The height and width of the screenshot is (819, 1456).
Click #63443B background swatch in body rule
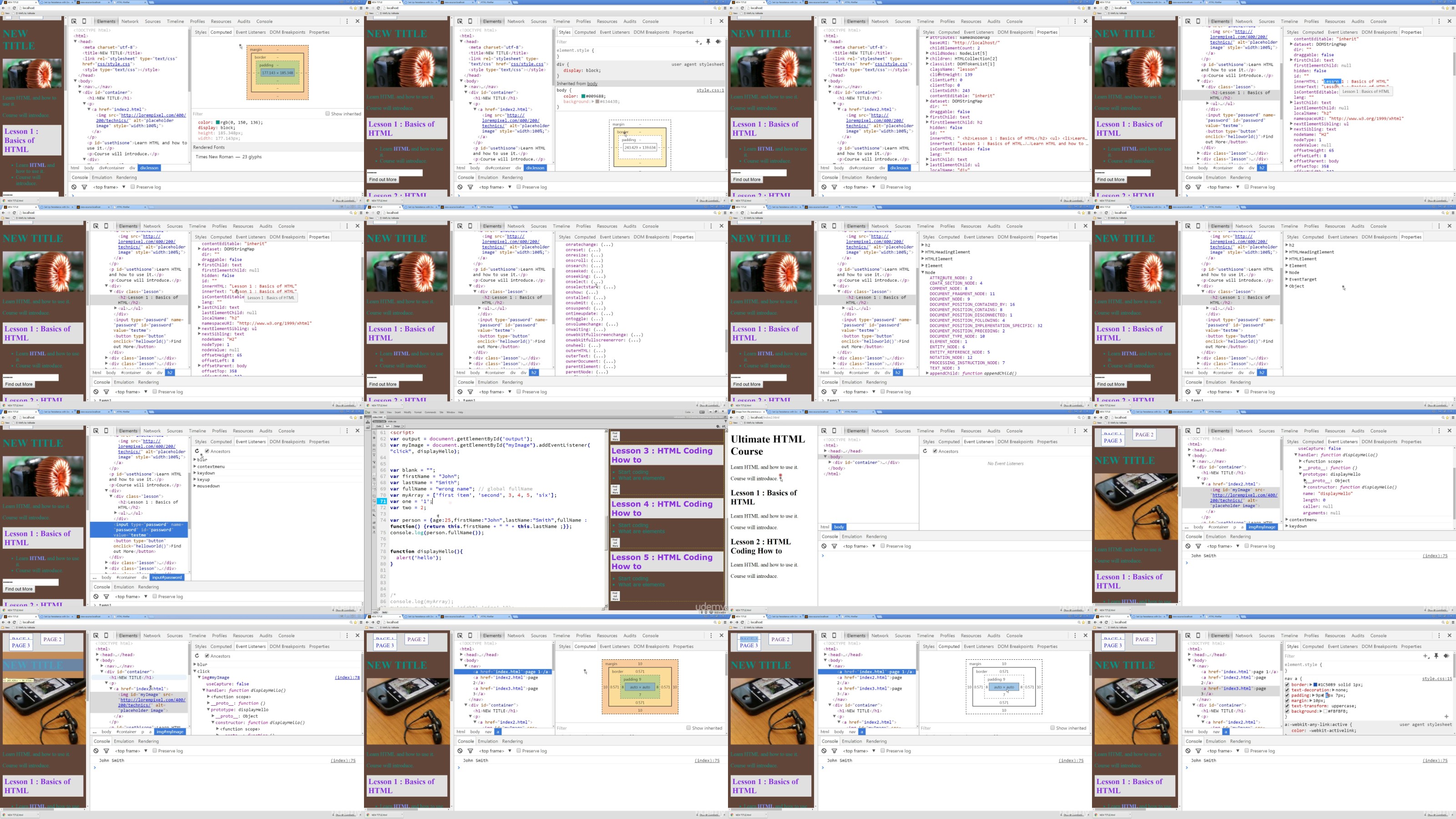pyautogui.click(x=598, y=102)
